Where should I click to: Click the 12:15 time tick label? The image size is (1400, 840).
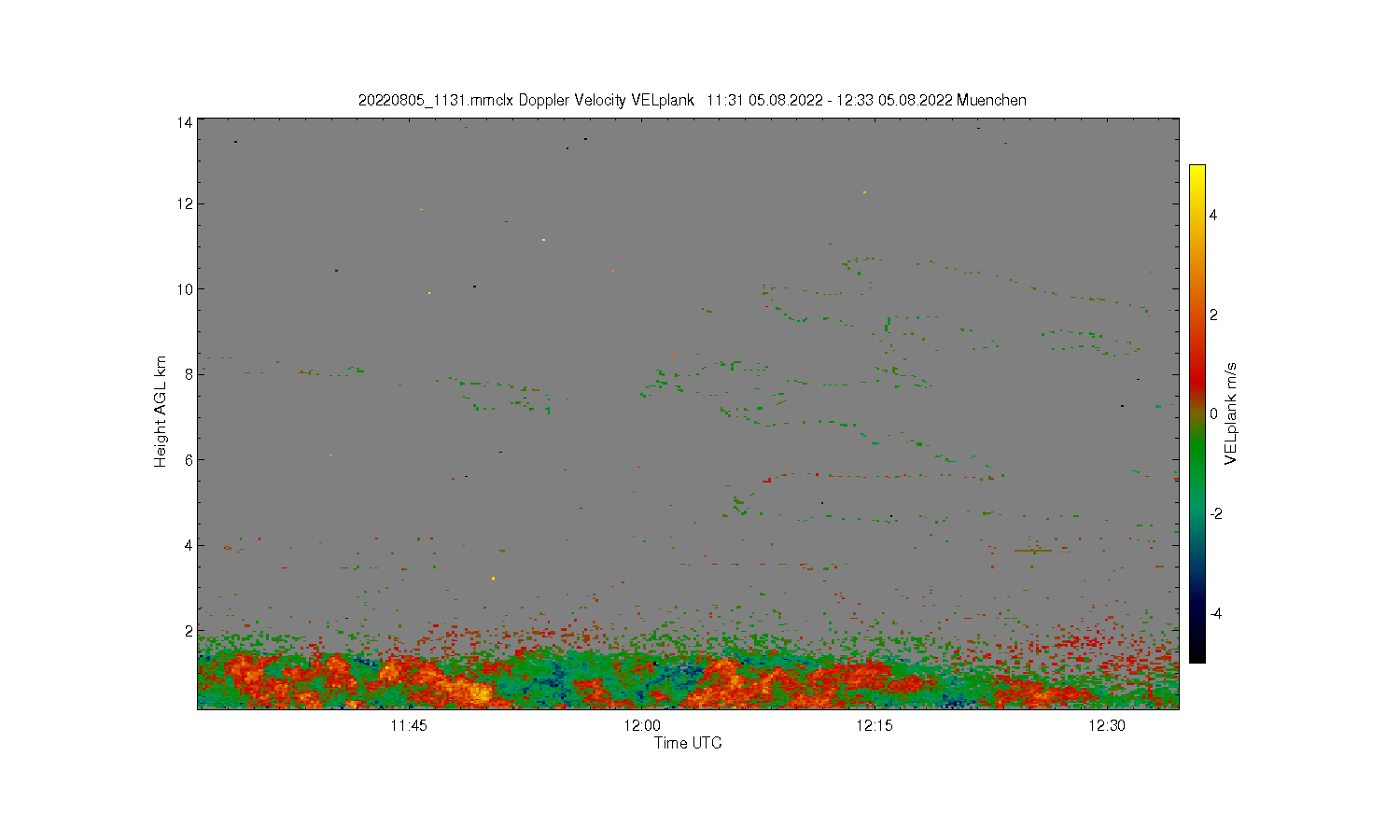click(x=875, y=726)
